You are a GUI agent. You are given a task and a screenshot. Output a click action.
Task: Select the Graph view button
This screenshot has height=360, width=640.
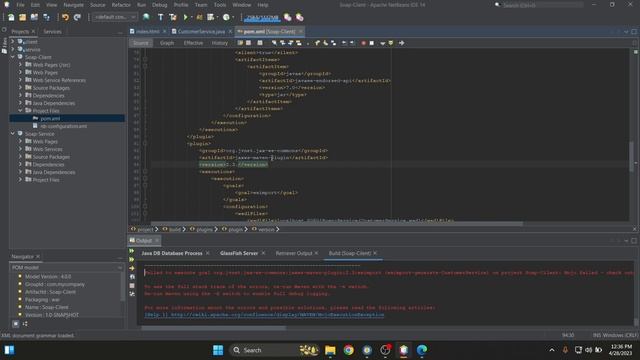coord(167,43)
